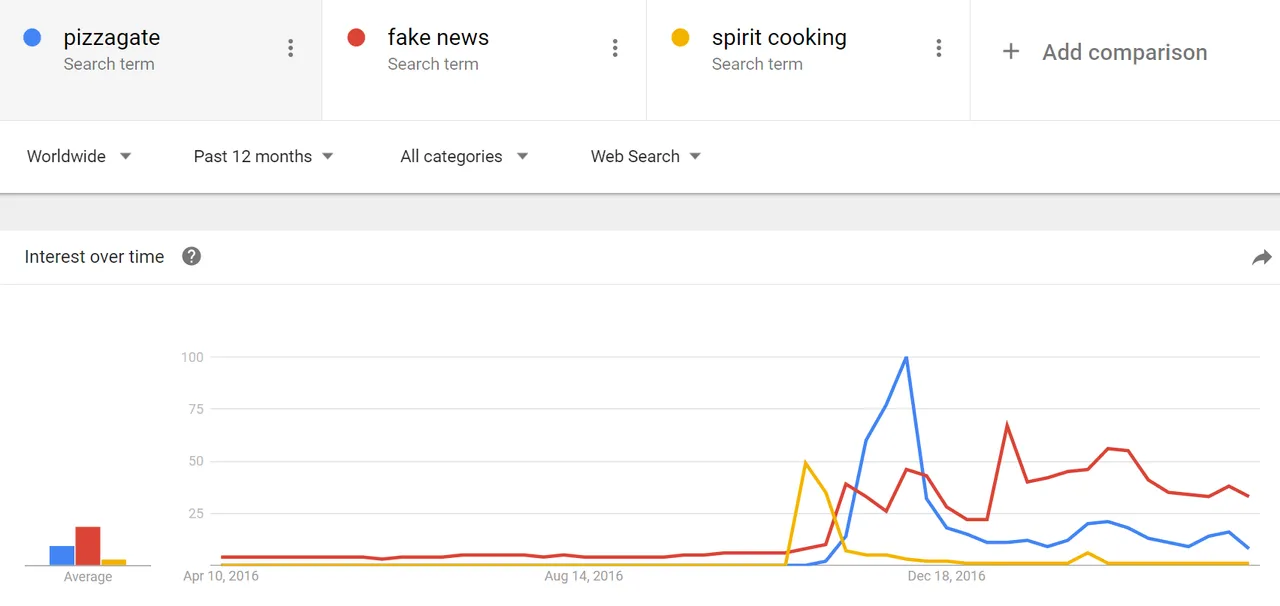Click the share arrow icon
Image resolution: width=1280 pixels, height=606 pixels.
(1261, 257)
